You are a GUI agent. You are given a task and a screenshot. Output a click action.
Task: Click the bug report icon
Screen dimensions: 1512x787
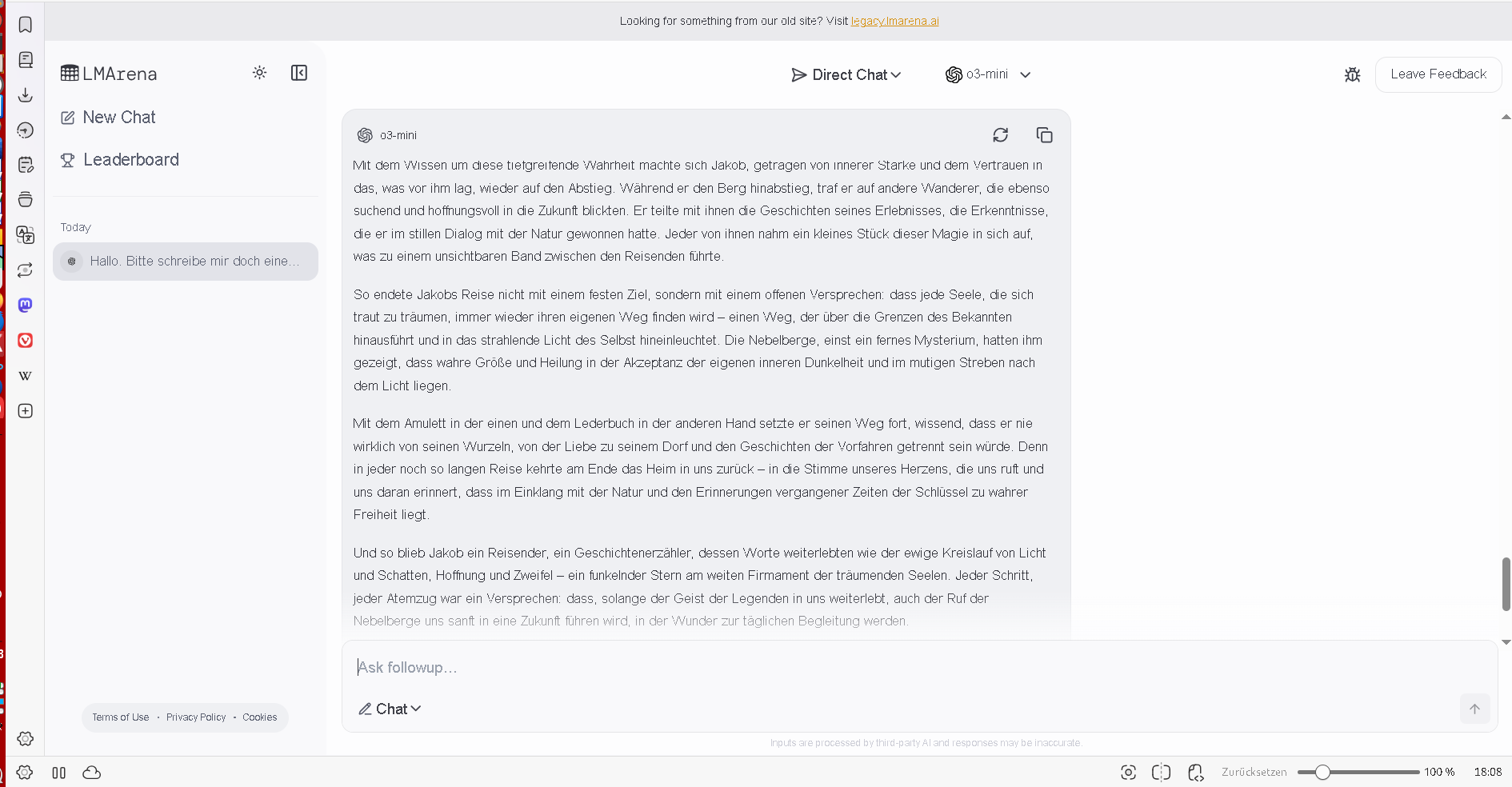coord(1352,74)
